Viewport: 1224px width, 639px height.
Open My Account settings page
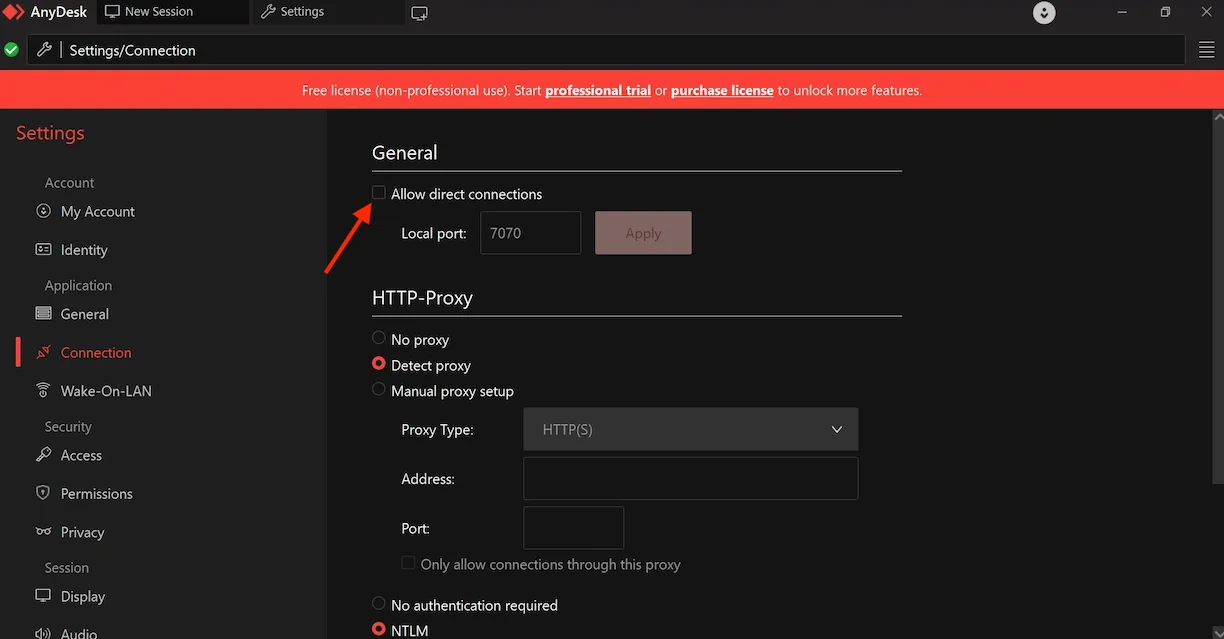coord(97,211)
